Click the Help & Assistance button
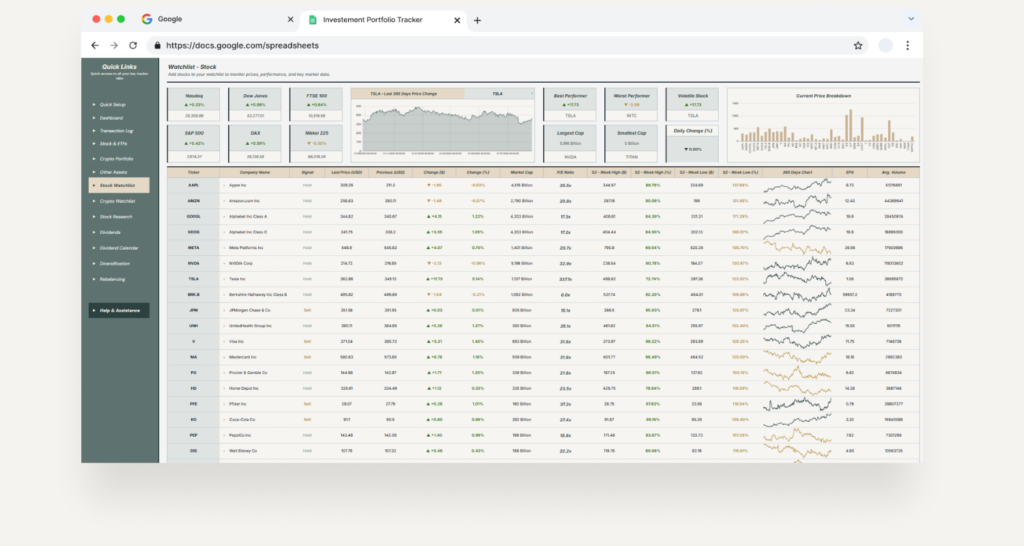 click(119, 310)
